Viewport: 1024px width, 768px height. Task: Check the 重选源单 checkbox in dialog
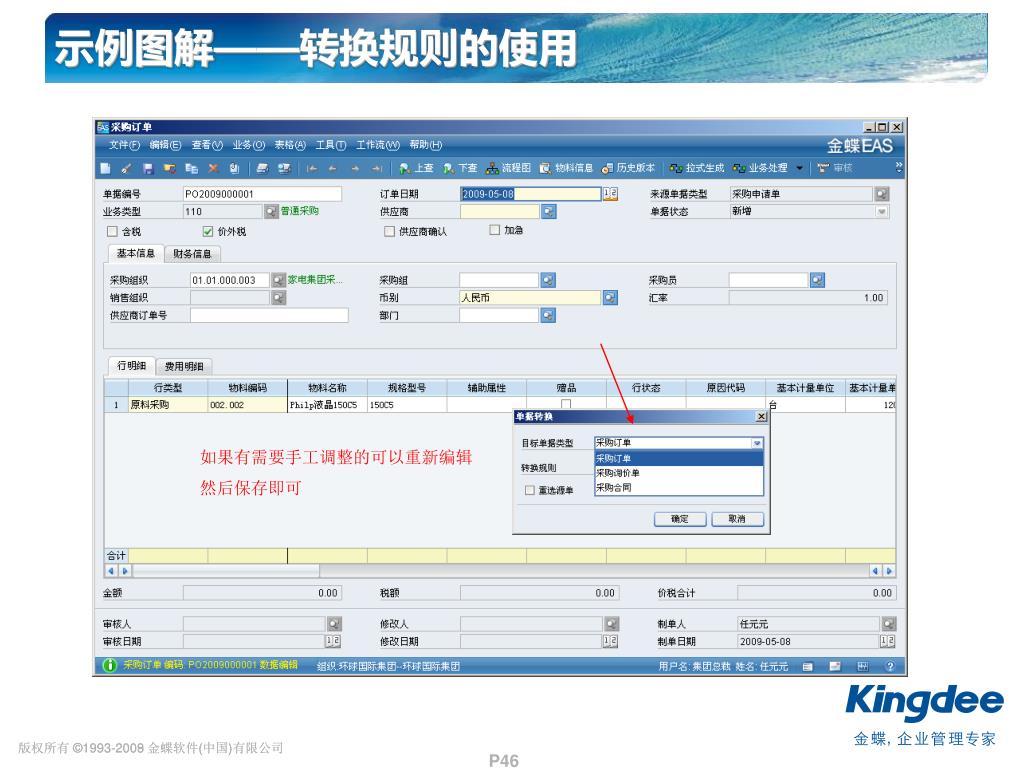(530, 490)
